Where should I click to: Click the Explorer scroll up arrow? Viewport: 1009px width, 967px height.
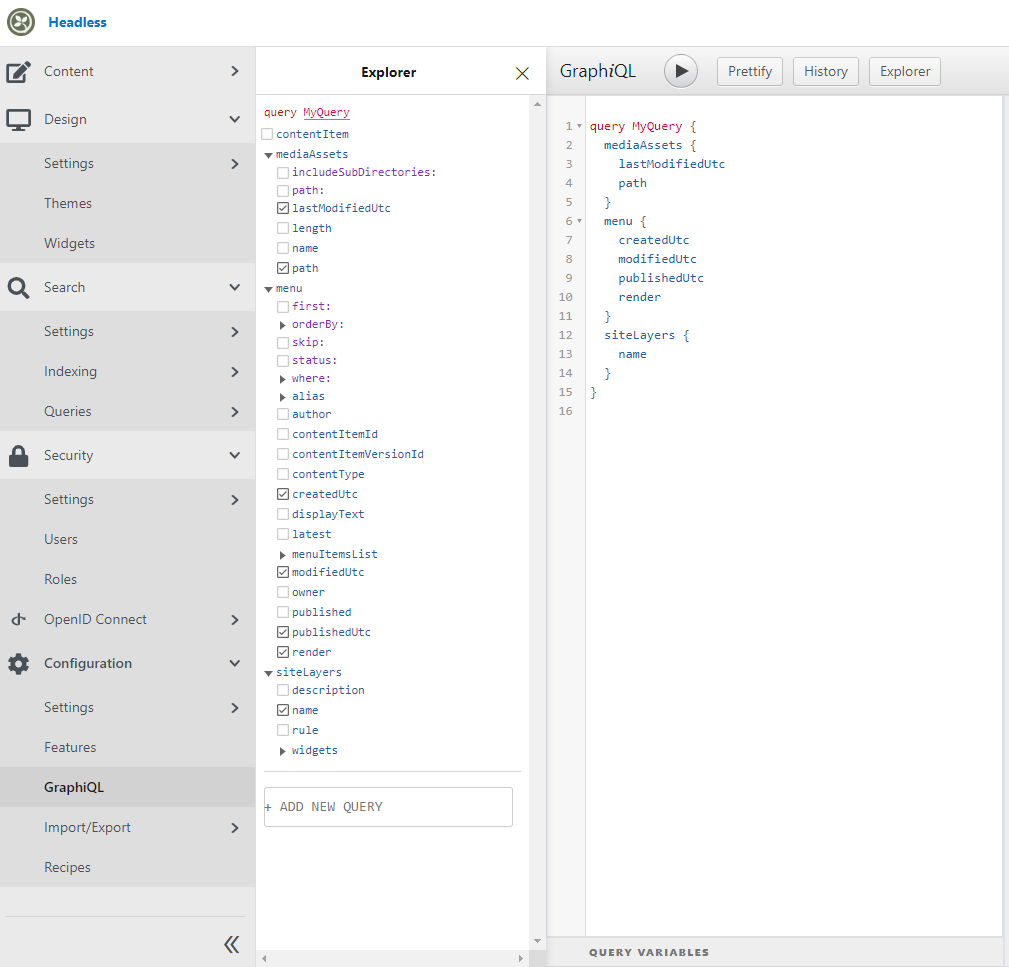[537, 104]
